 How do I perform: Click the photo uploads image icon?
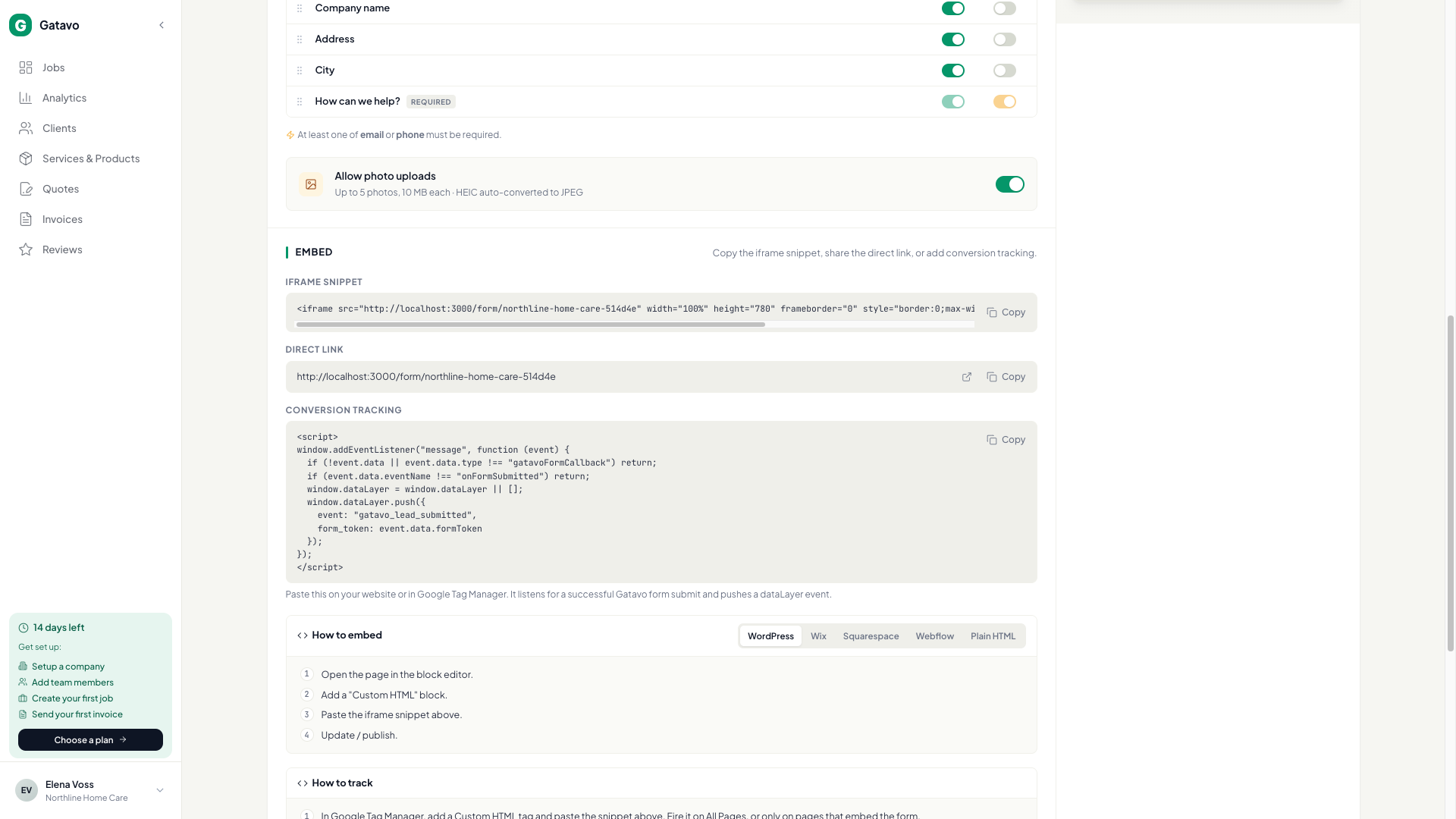point(311,184)
